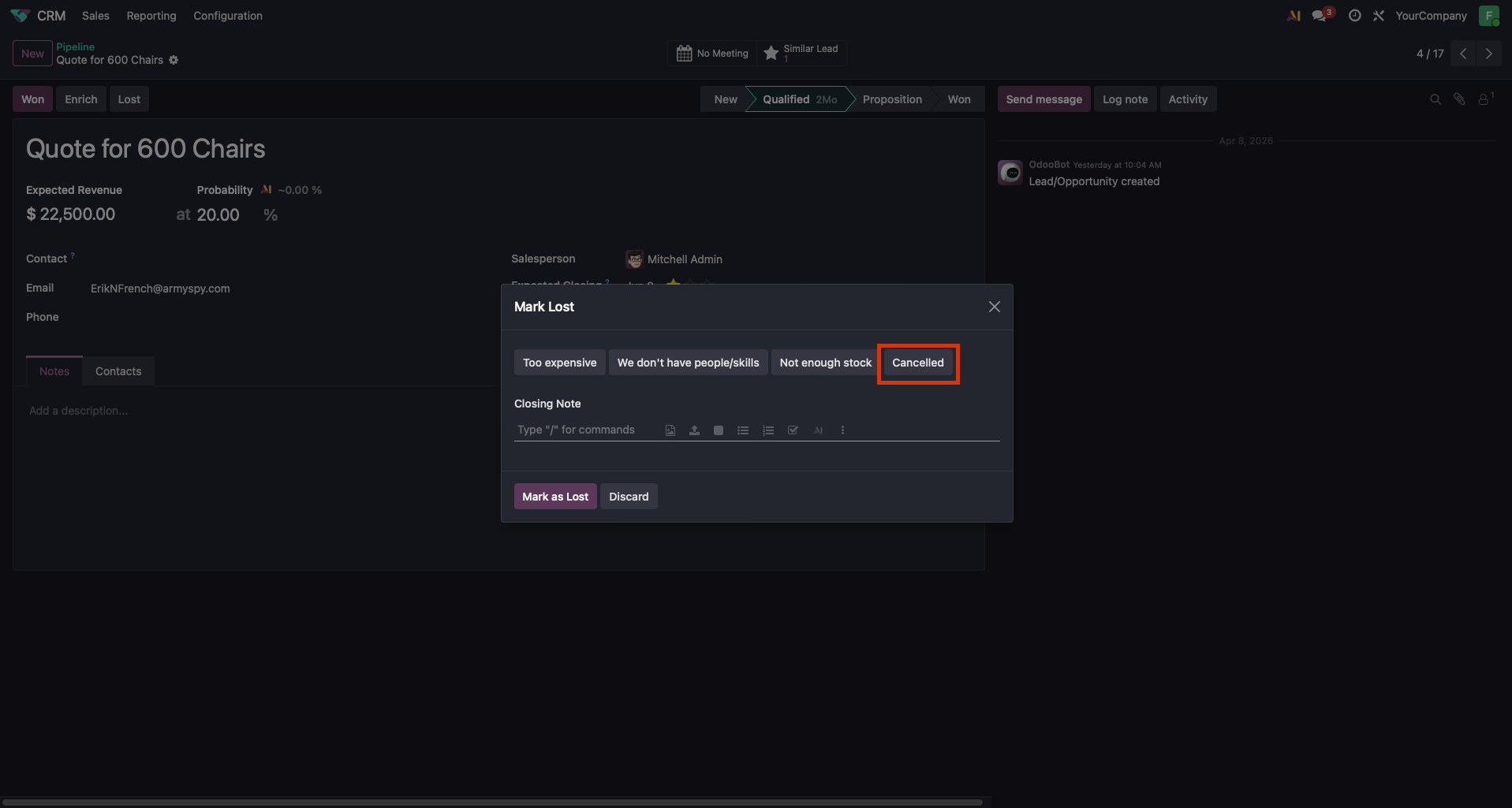Screen dimensions: 1512x808
Task: Expand the three-dot more options in editor toolbar
Action: tap(842, 430)
